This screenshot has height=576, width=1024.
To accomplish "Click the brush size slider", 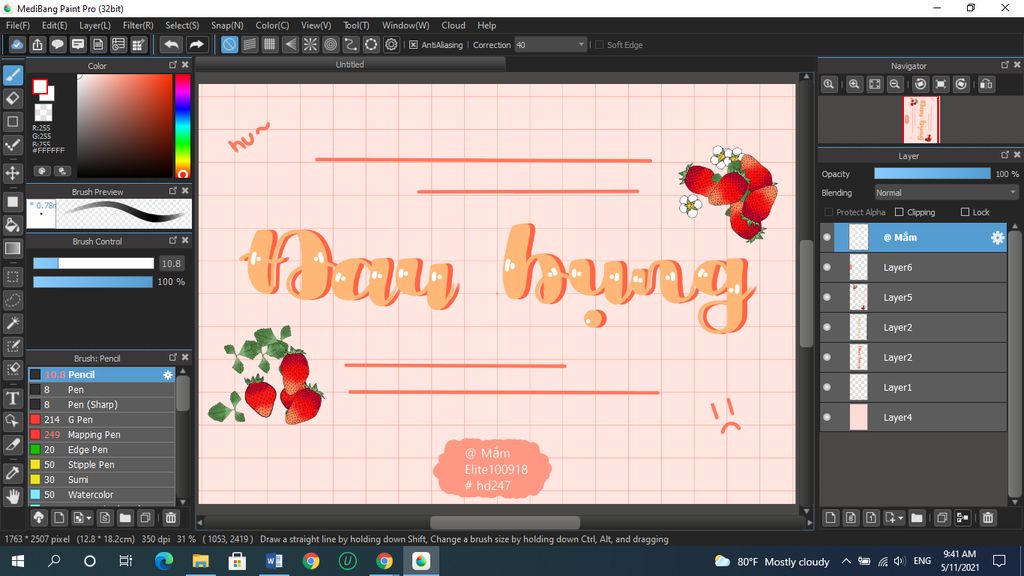I will (93, 263).
